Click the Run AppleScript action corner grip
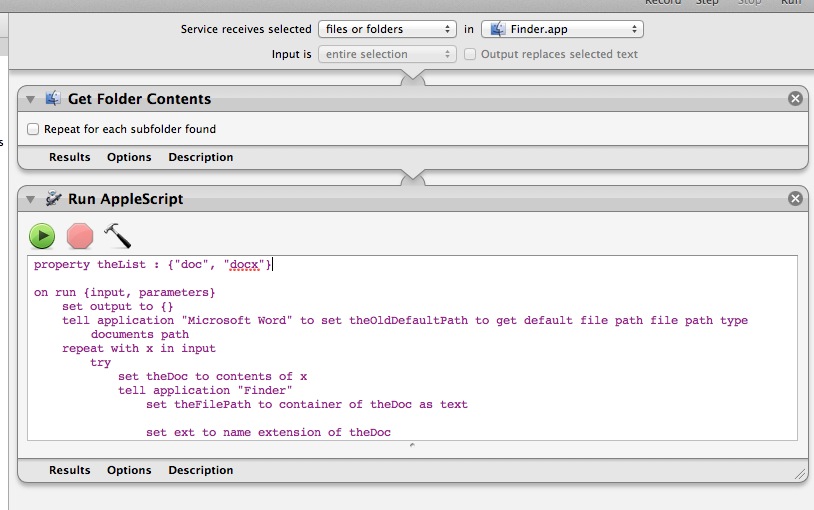The image size is (814, 510). click(800, 474)
